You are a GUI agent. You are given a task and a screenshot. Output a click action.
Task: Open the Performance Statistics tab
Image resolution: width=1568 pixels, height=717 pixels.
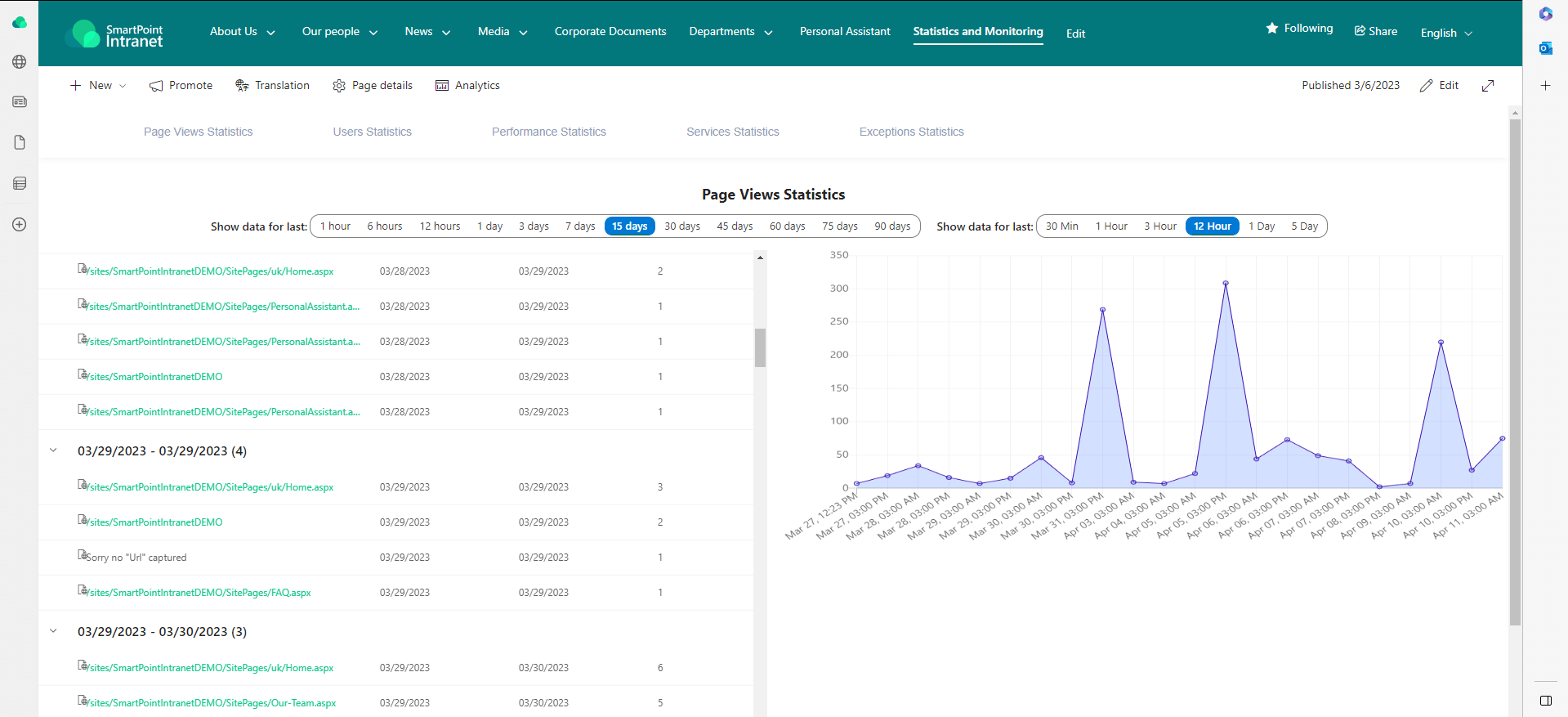[548, 132]
